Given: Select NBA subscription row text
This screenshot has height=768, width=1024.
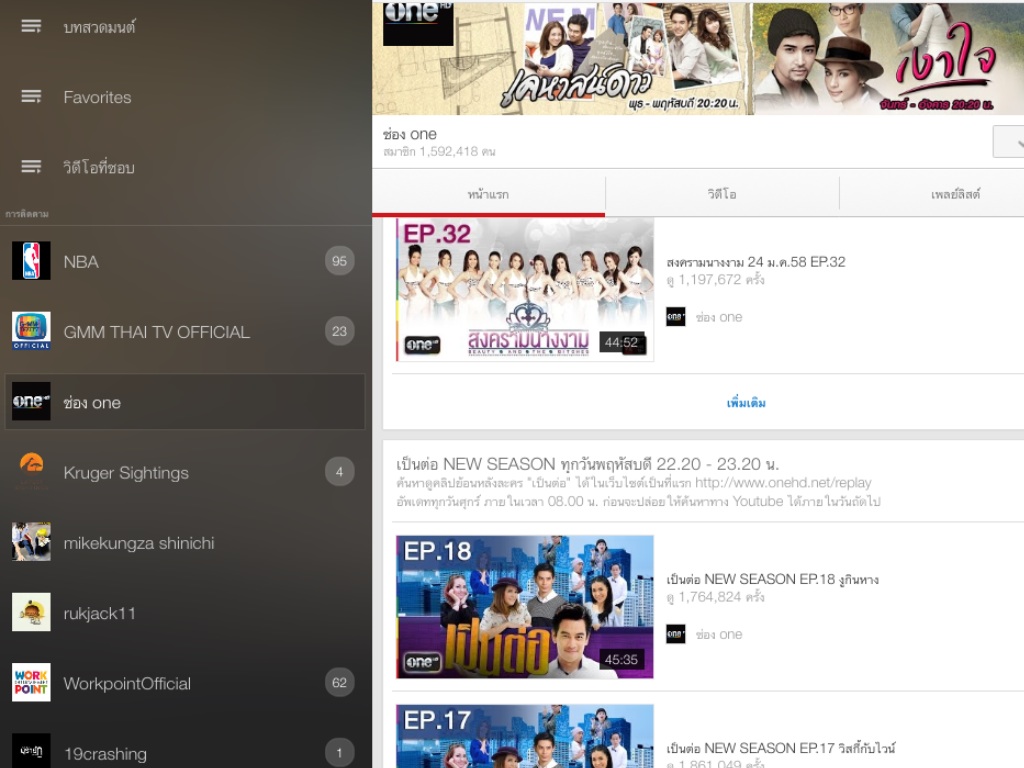Looking at the screenshot, I should 81,262.
